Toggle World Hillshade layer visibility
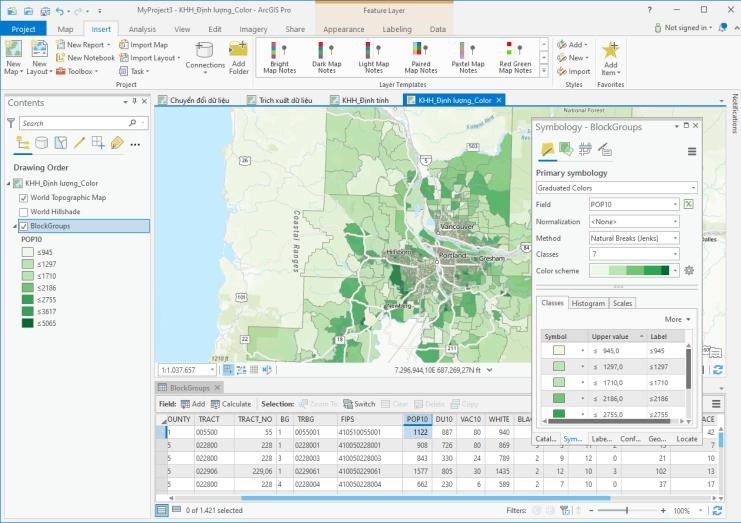 tap(23, 212)
